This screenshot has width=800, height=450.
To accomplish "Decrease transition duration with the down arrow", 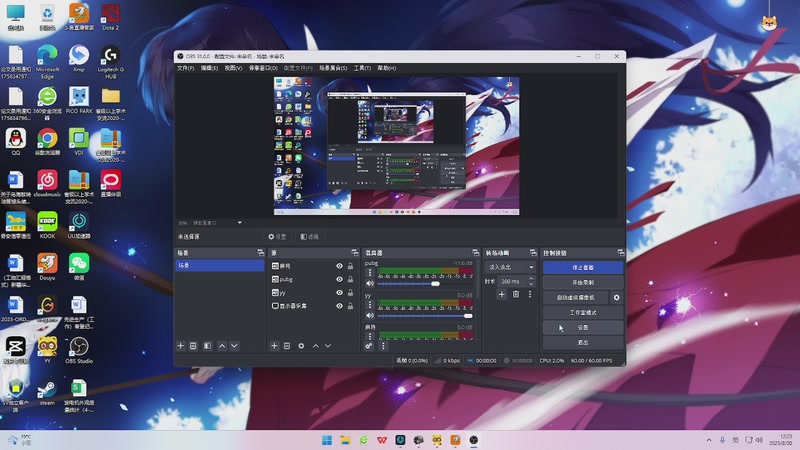I will pos(531,284).
